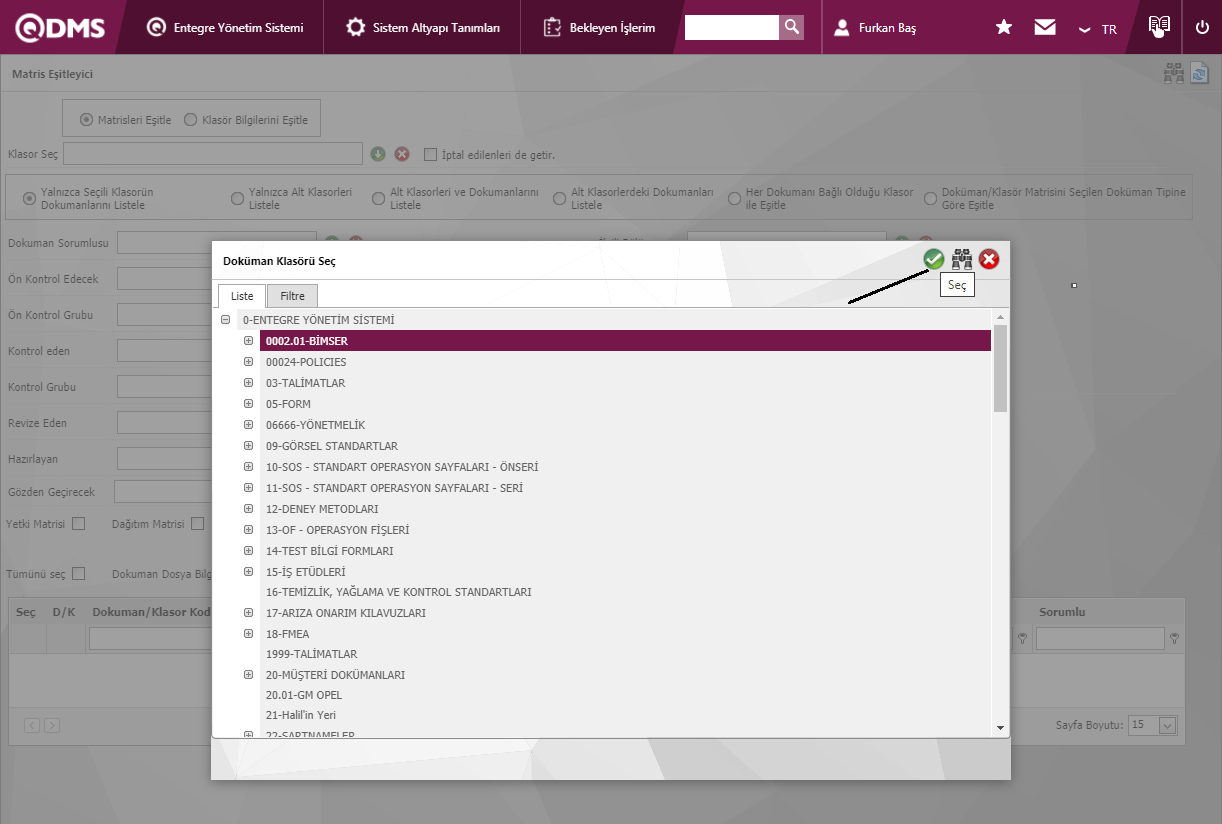Open Bekleyen İşlerim menu
1222x824 pixels.
point(600,28)
